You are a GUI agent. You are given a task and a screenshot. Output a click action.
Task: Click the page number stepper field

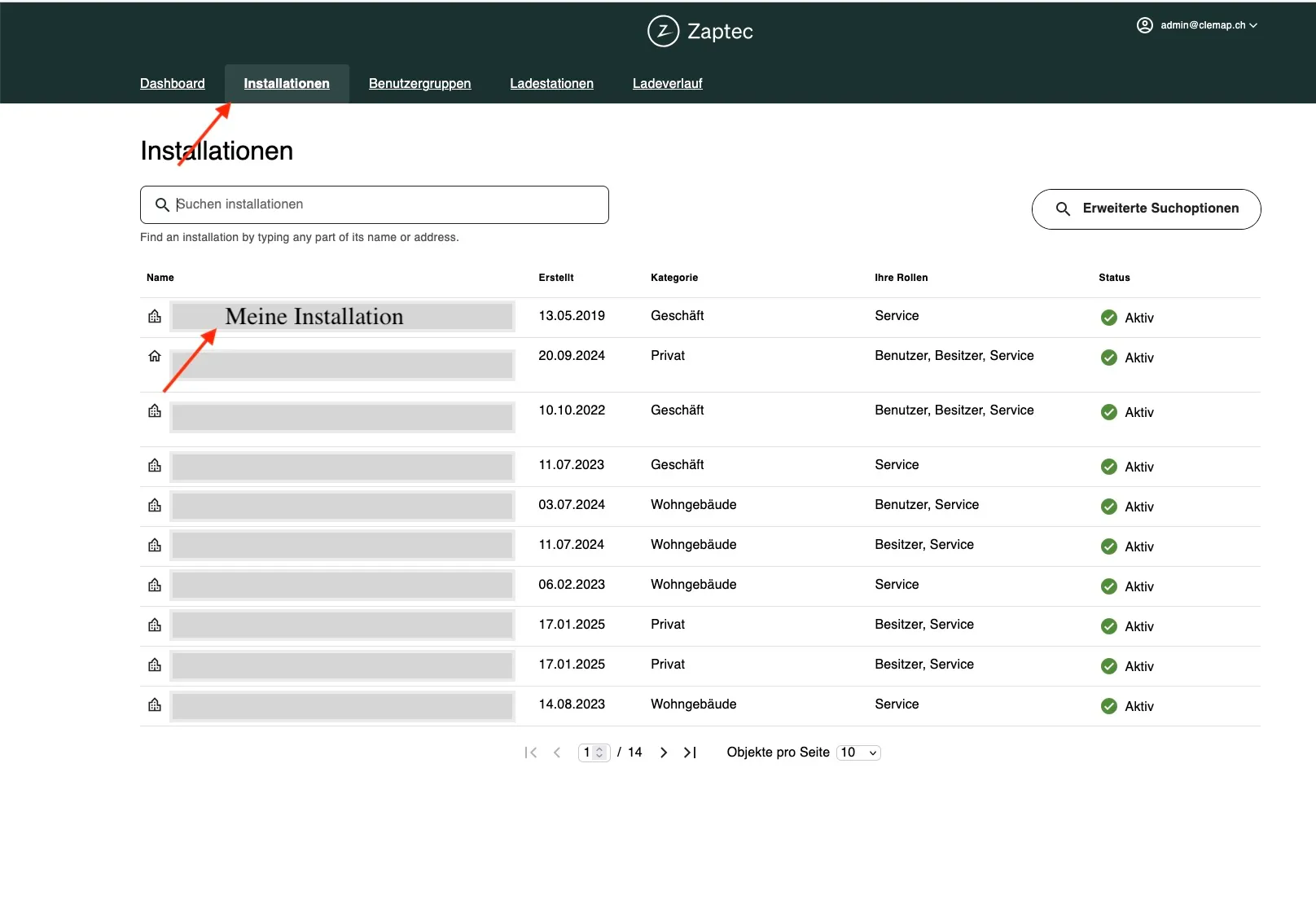point(594,753)
